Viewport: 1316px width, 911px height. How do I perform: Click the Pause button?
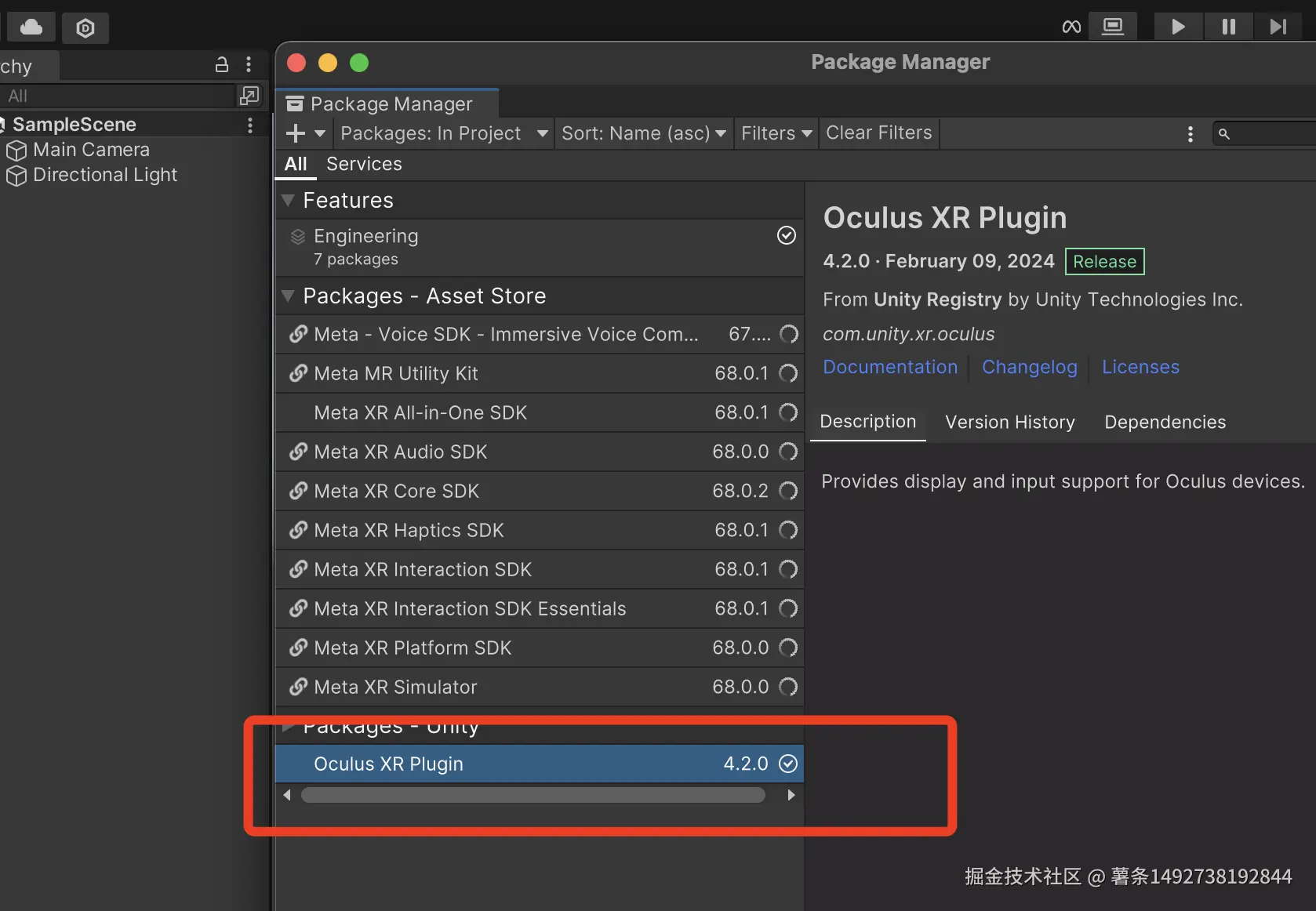coord(1228,27)
